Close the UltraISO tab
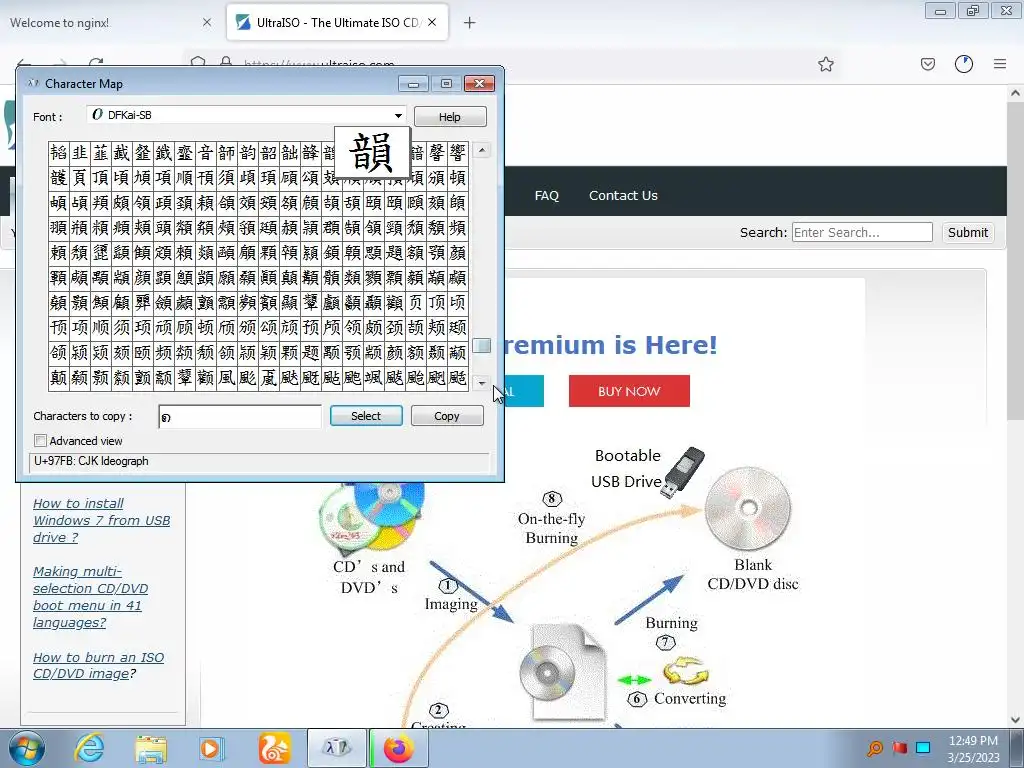Screen dimensions: 1024x768 432,22
